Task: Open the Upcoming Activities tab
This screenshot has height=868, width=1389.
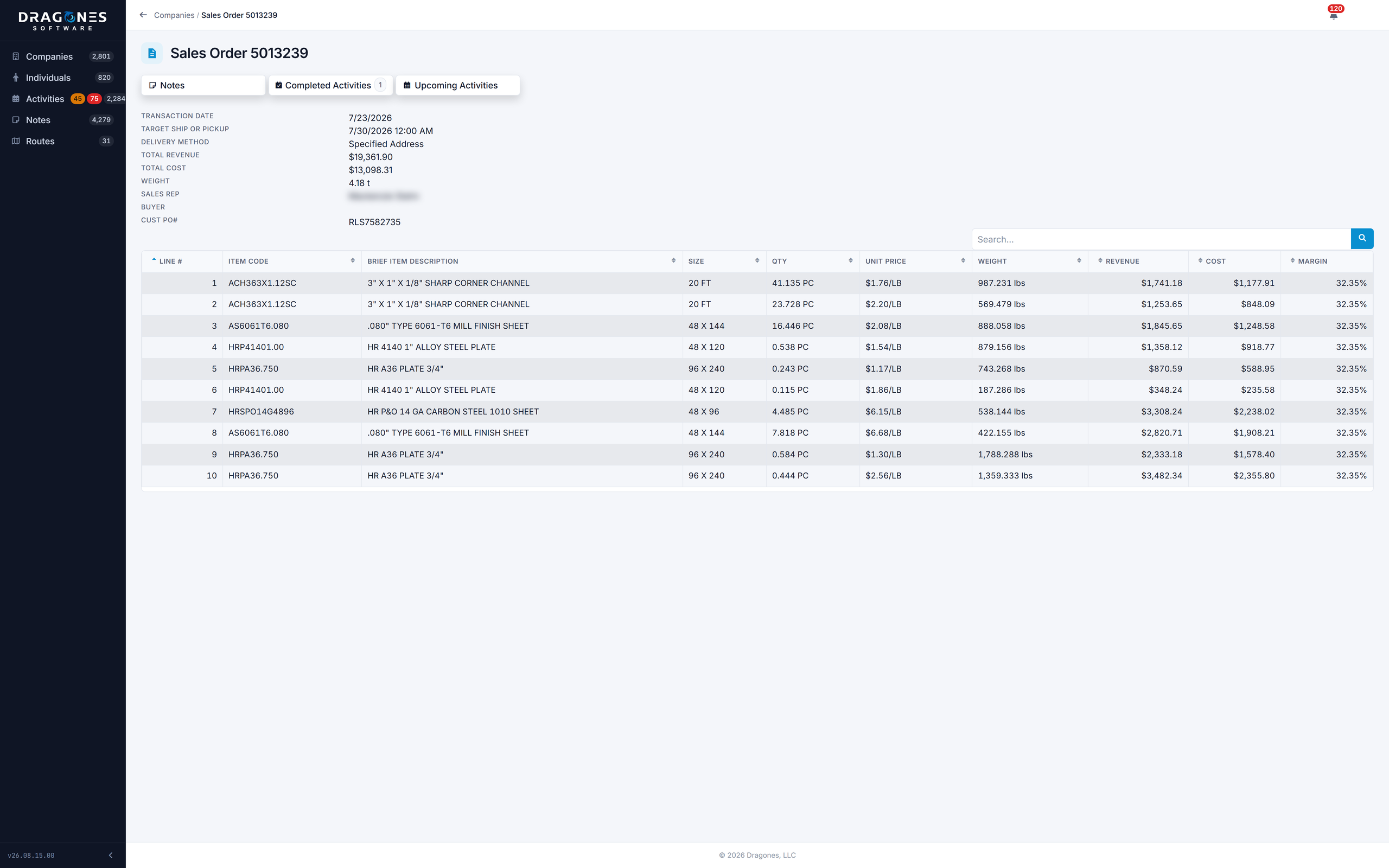Action: [x=457, y=86]
